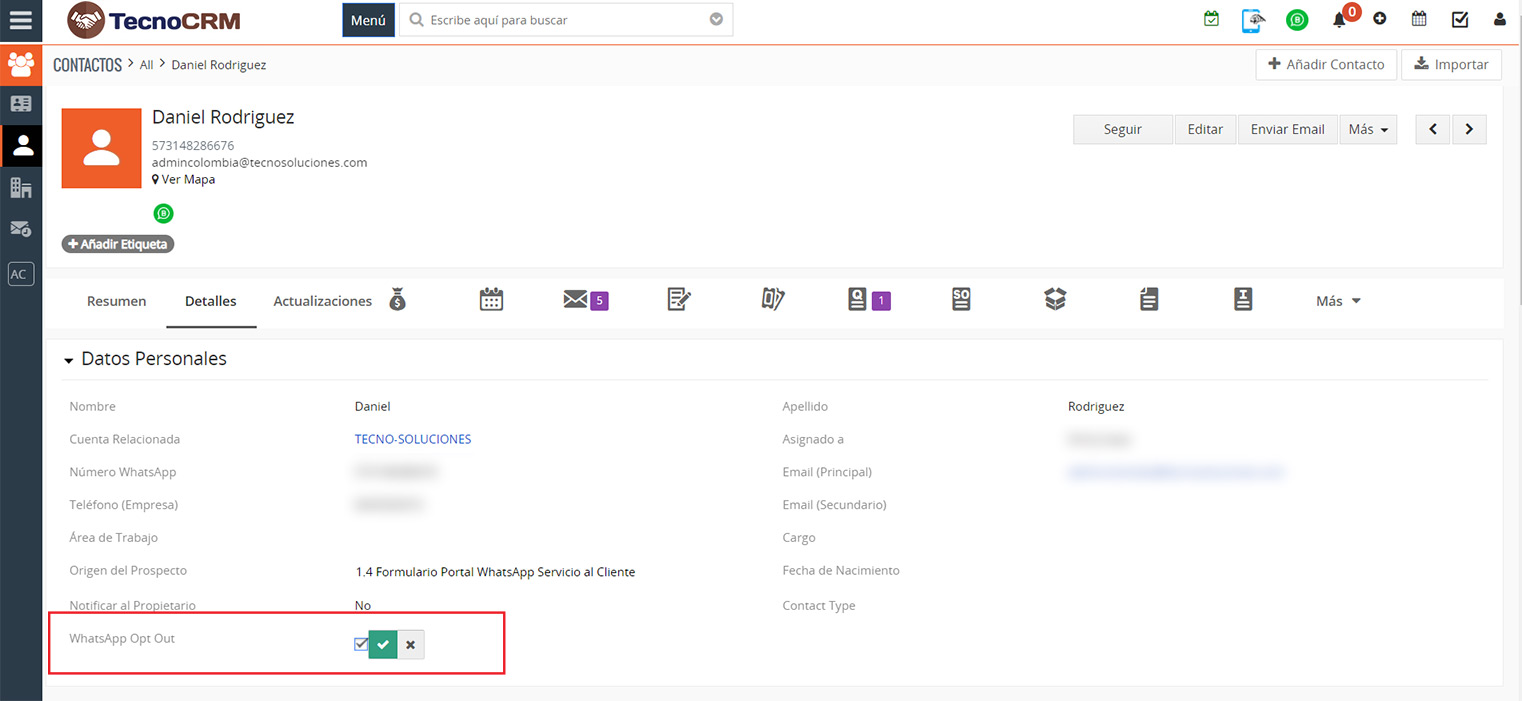Image resolution: width=1522 pixels, height=701 pixels.
Task: Switch to the Resumen tab
Action: (116, 301)
